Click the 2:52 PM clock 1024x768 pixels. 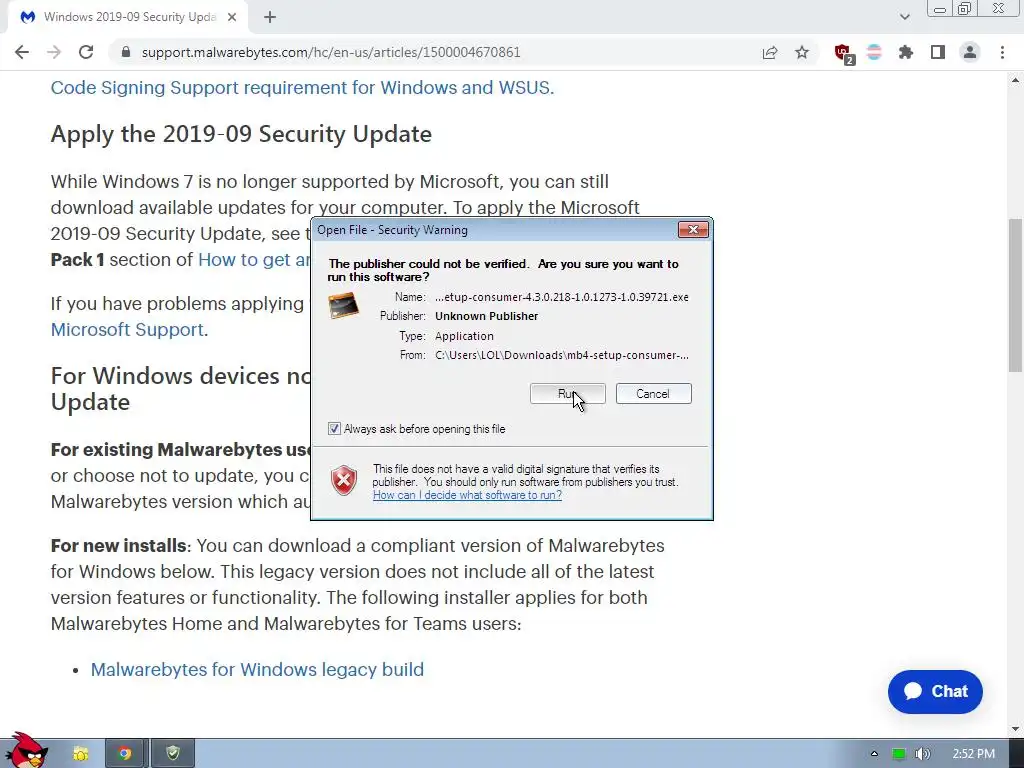pos(973,754)
